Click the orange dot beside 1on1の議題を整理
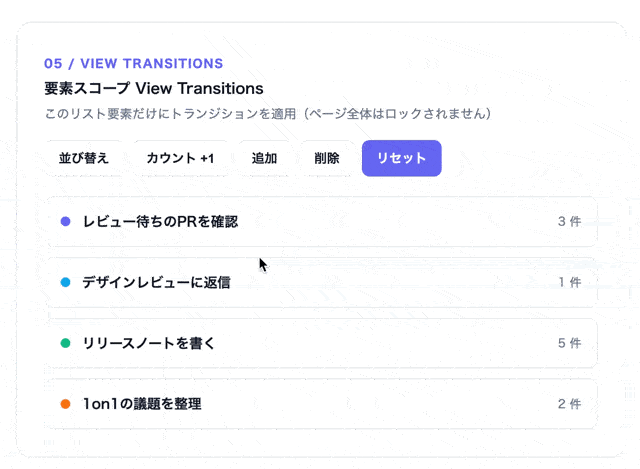The height and width of the screenshot is (469, 640). point(66,404)
